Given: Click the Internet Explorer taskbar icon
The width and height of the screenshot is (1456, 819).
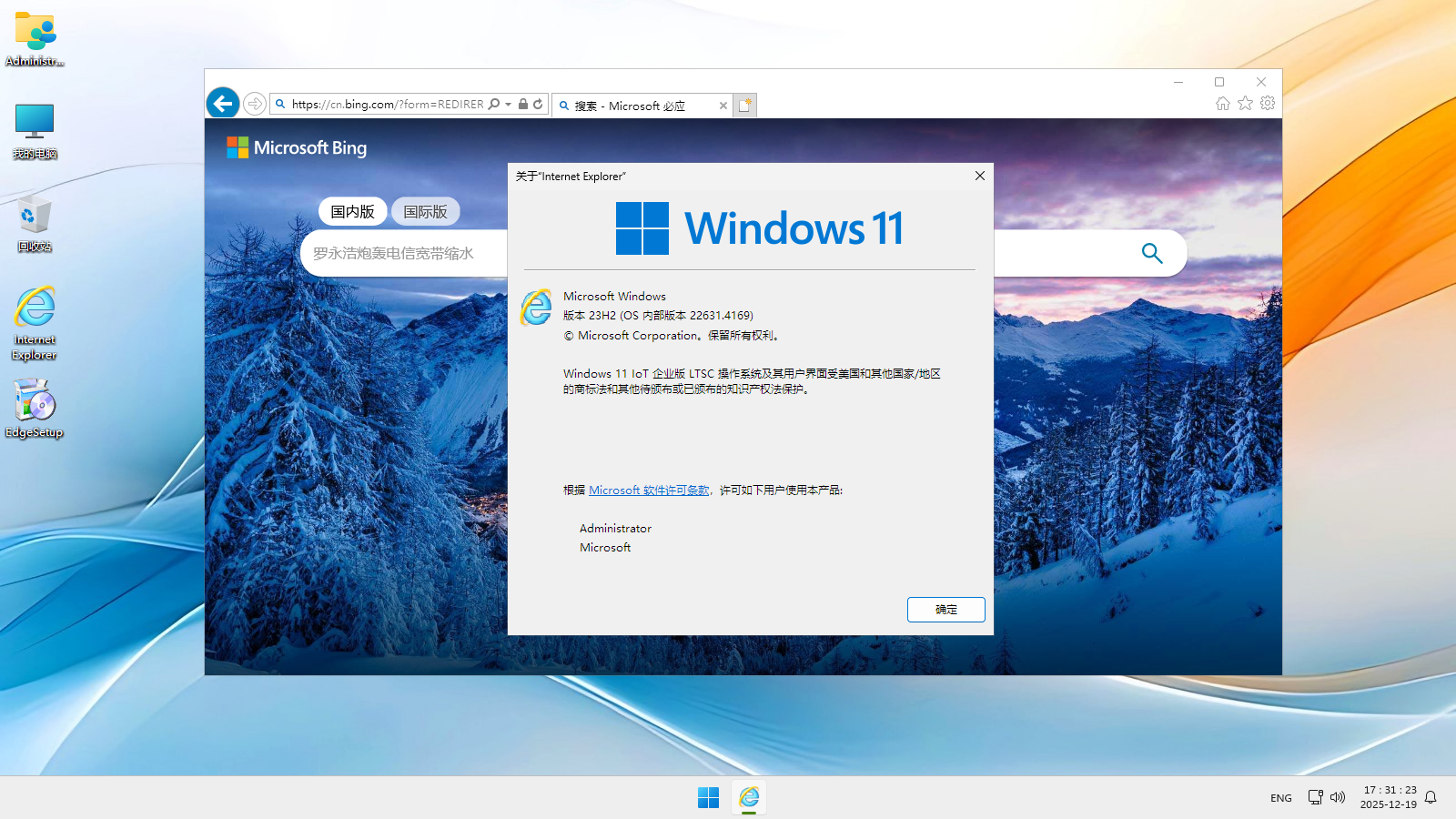Looking at the screenshot, I should [x=749, y=798].
